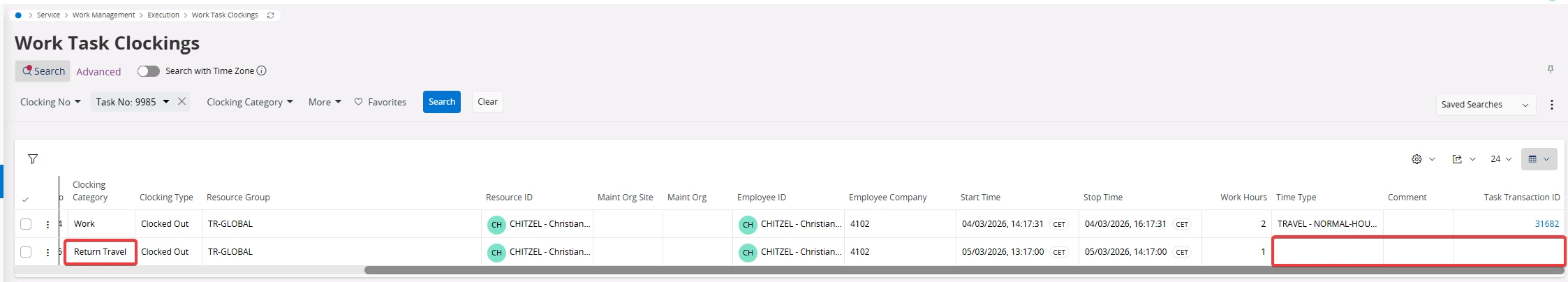The width and height of the screenshot is (1568, 282).
Task: Click the table view layout icon
Action: (1532, 159)
